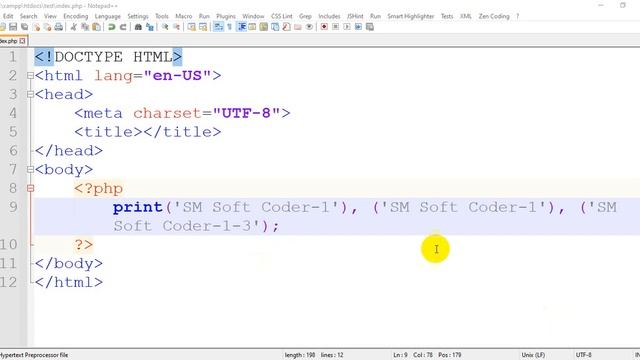Screen dimensions: 640x360
Task: Click the Save Recorded Macro icon
Action: (370, 27)
